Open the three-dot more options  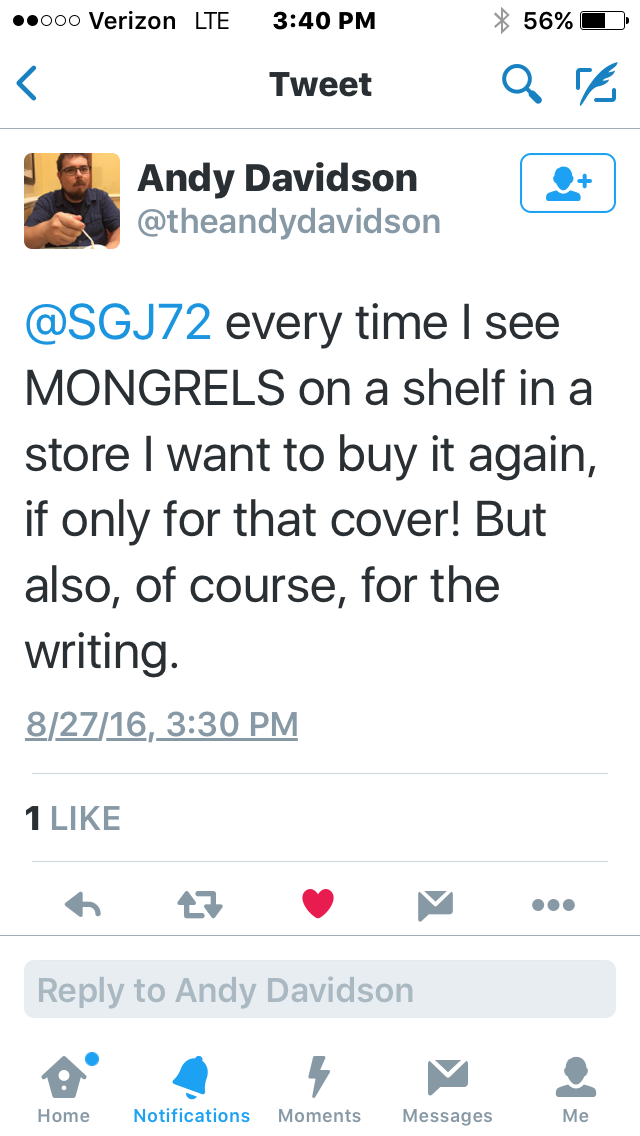[553, 905]
